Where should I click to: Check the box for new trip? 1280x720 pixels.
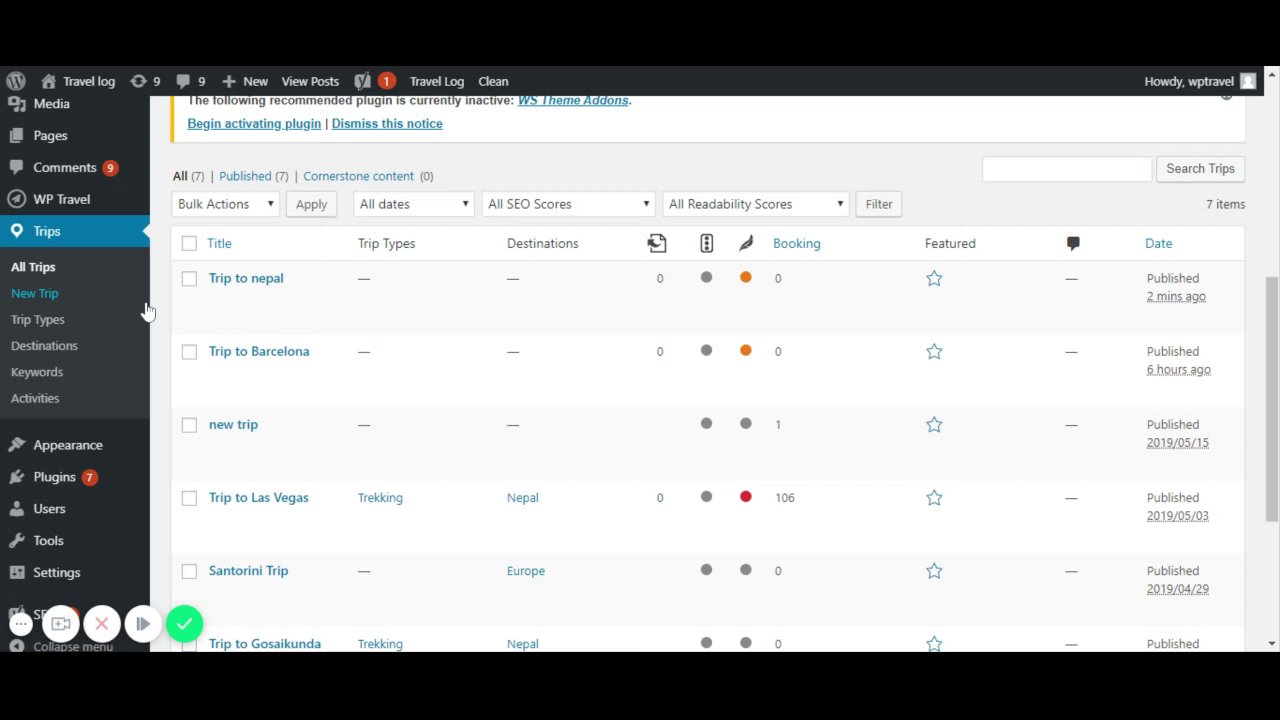tap(189, 425)
